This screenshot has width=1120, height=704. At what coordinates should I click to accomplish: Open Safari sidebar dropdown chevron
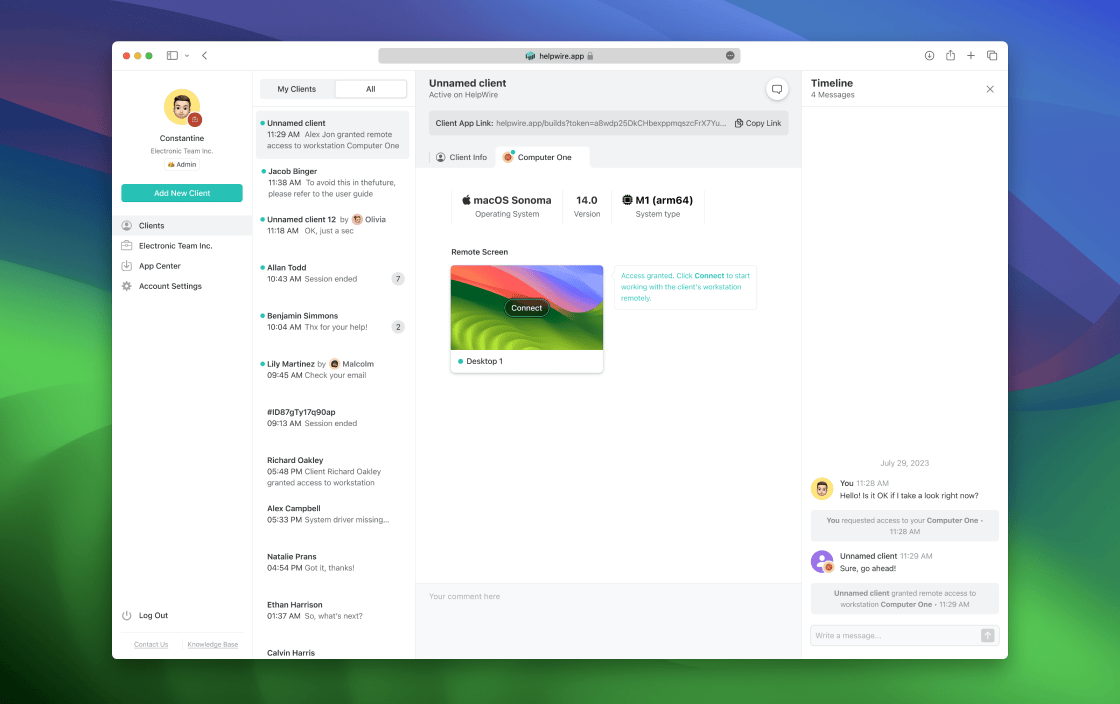tap(187, 56)
